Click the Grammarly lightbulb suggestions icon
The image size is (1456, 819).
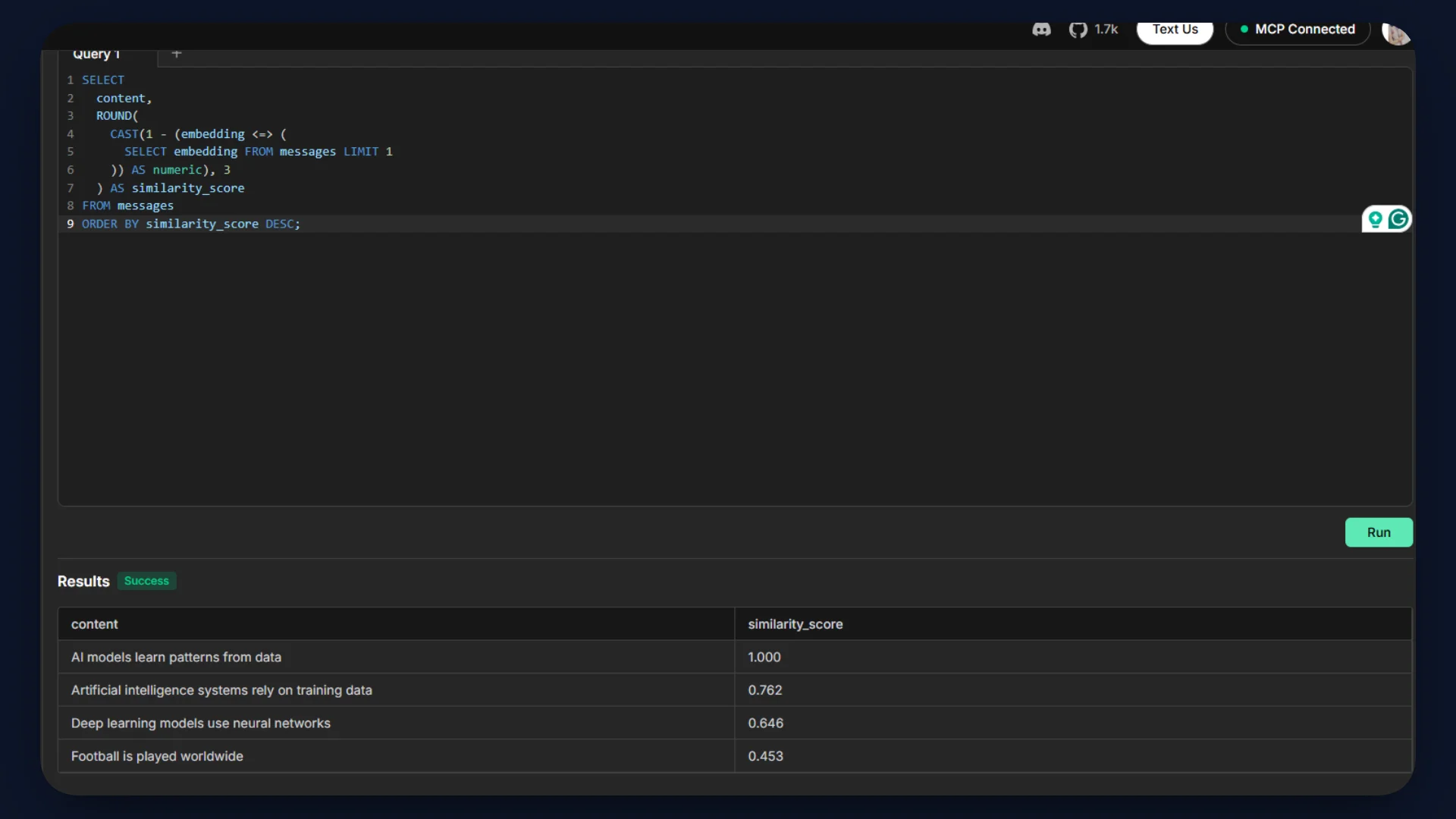pos(1375,219)
